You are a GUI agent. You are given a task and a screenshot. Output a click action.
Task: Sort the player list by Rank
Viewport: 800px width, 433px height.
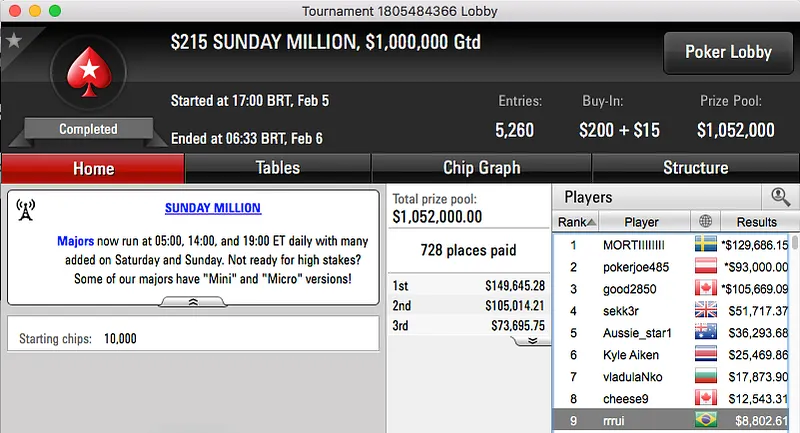(577, 221)
